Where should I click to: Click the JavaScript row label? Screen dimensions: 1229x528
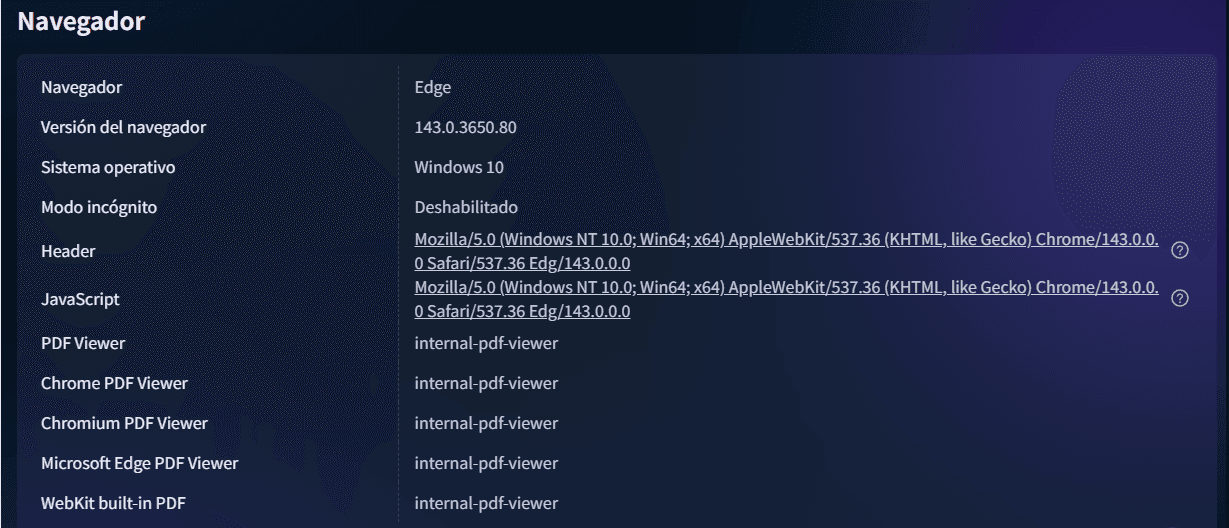tap(78, 299)
